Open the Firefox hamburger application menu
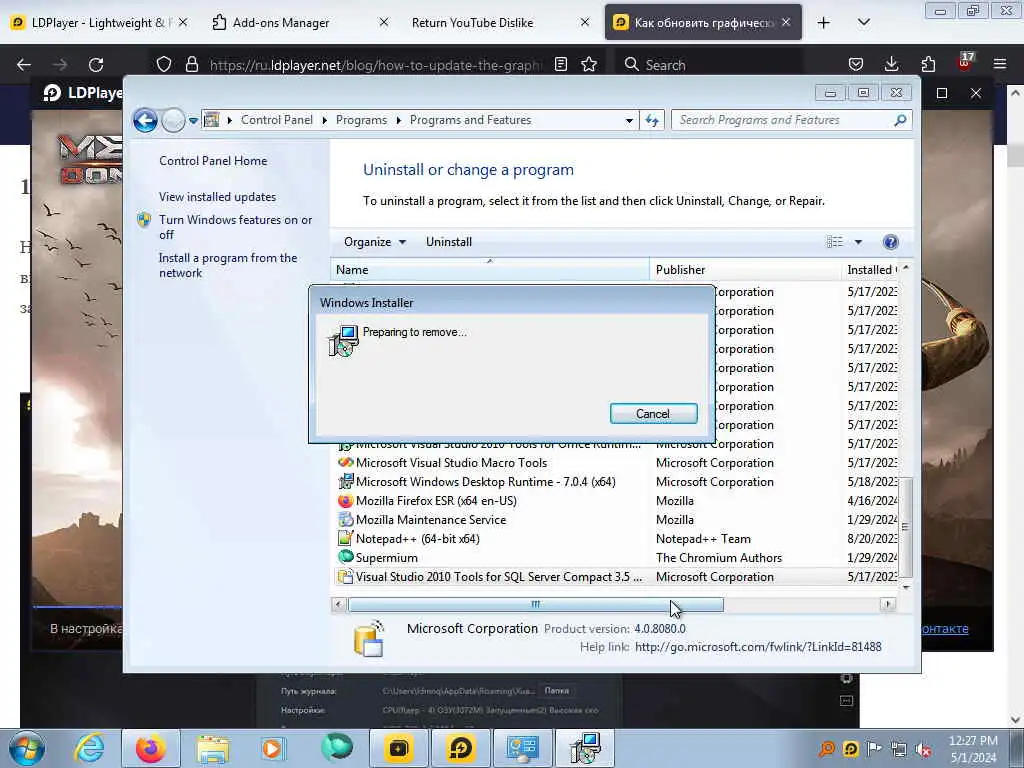This screenshot has width=1024, height=768. click(1000, 65)
